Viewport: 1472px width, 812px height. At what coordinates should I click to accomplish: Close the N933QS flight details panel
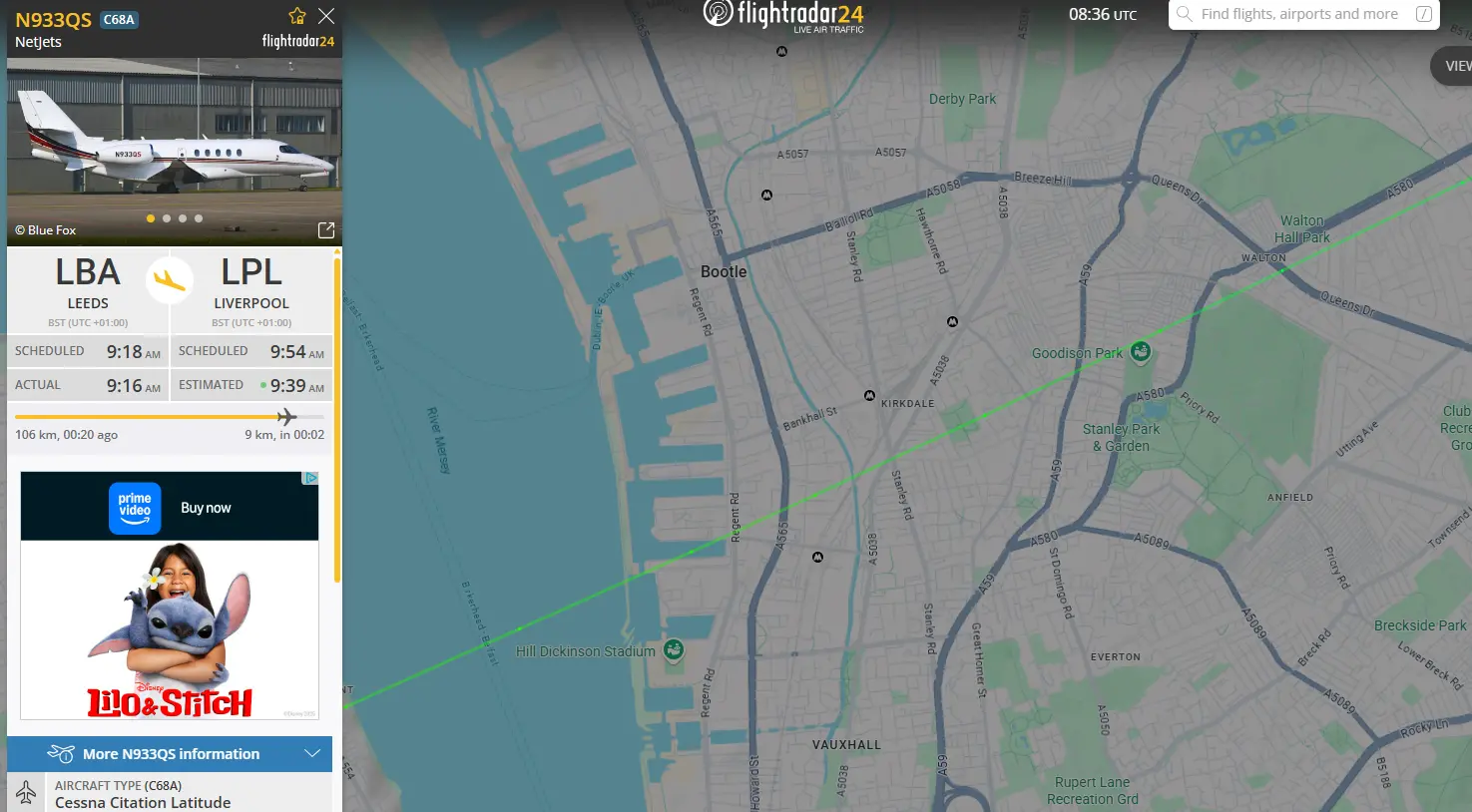tap(326, 16)
